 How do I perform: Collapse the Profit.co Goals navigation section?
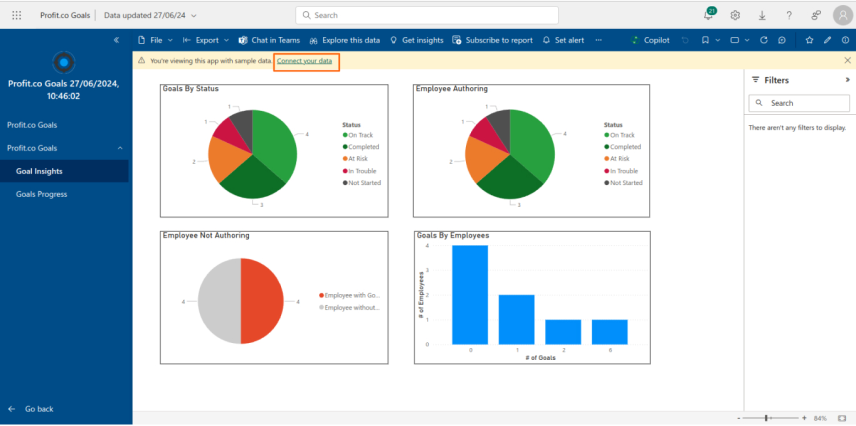coord(120,148)
